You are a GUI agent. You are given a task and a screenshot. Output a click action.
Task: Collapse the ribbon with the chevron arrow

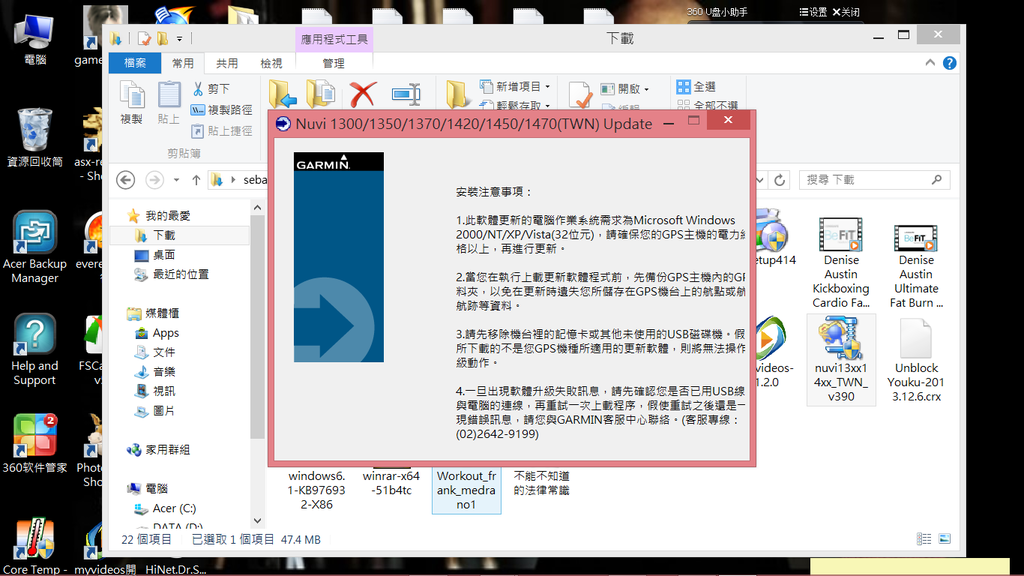click(930, 63)
